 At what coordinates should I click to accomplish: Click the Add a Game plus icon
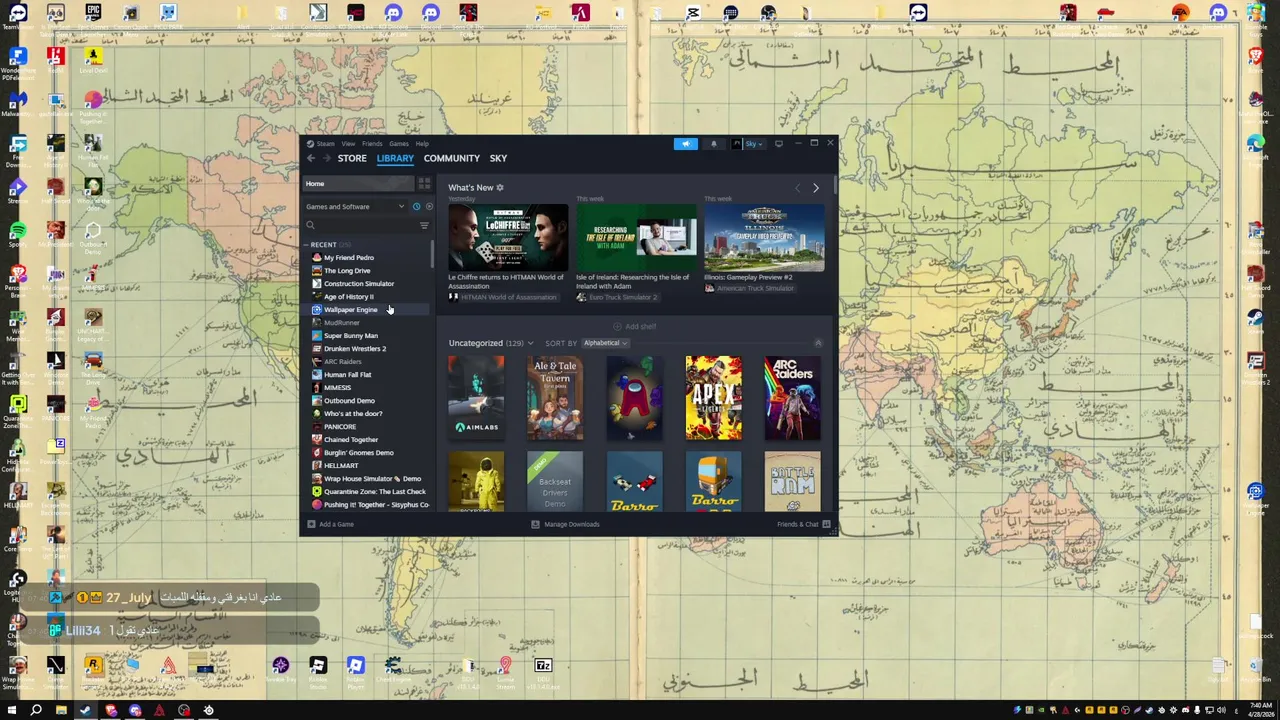(311, 524)
